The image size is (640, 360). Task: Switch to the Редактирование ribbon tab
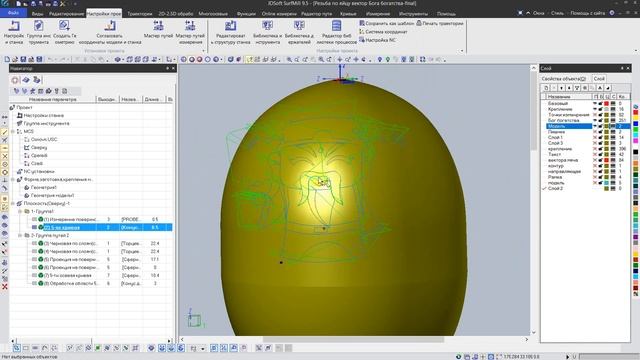pyautogui.click(x=66, y=13)
